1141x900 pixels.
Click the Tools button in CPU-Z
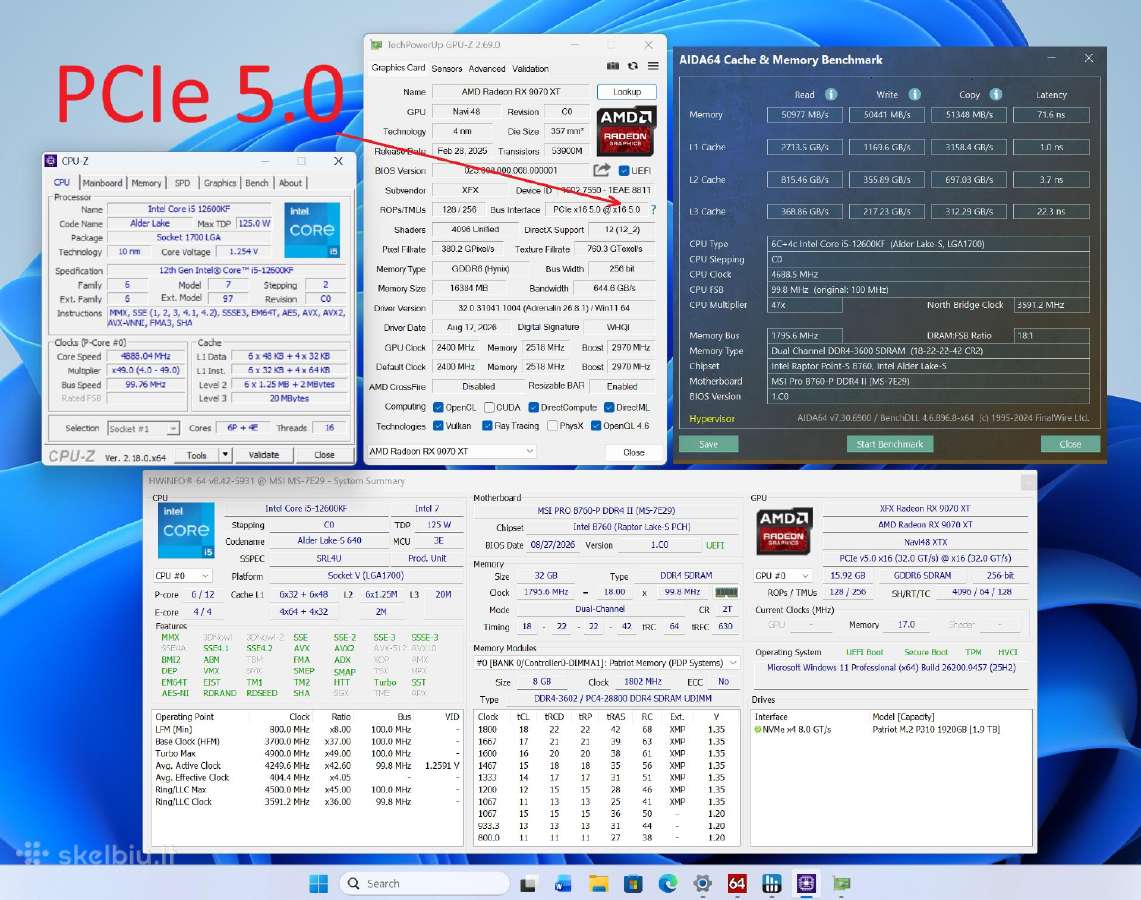point(196,455)
